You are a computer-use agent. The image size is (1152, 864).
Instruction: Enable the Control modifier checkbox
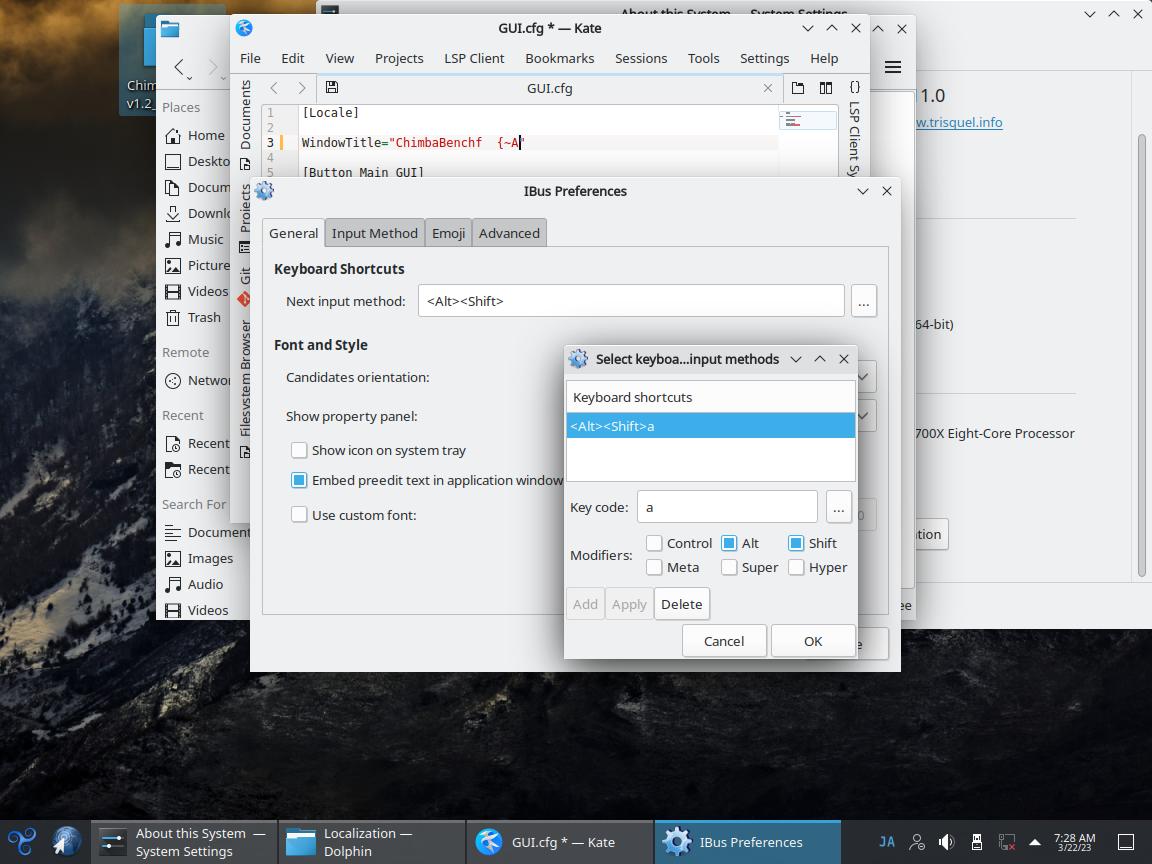pyautogui.click(x=655, y=543)
